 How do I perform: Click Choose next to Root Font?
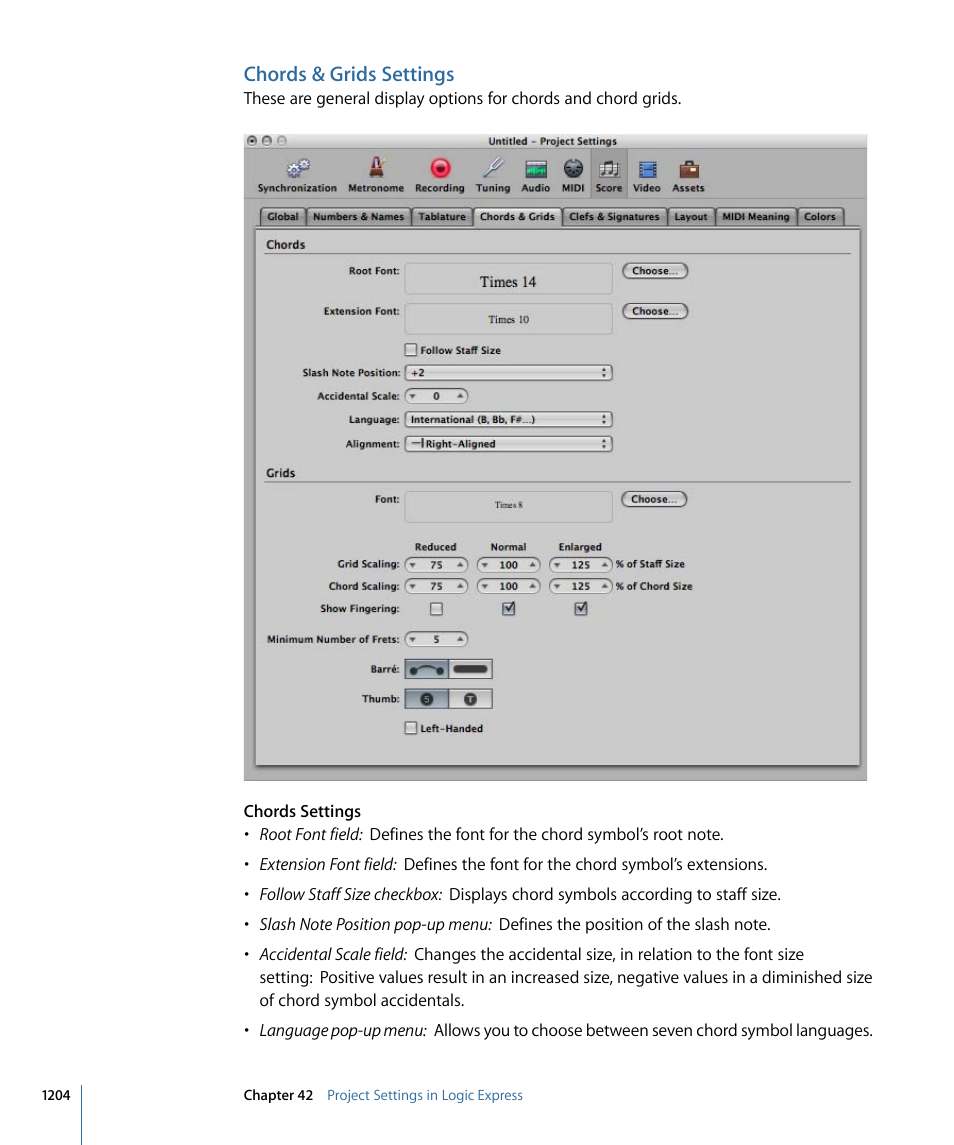click(x=654, y=270)
